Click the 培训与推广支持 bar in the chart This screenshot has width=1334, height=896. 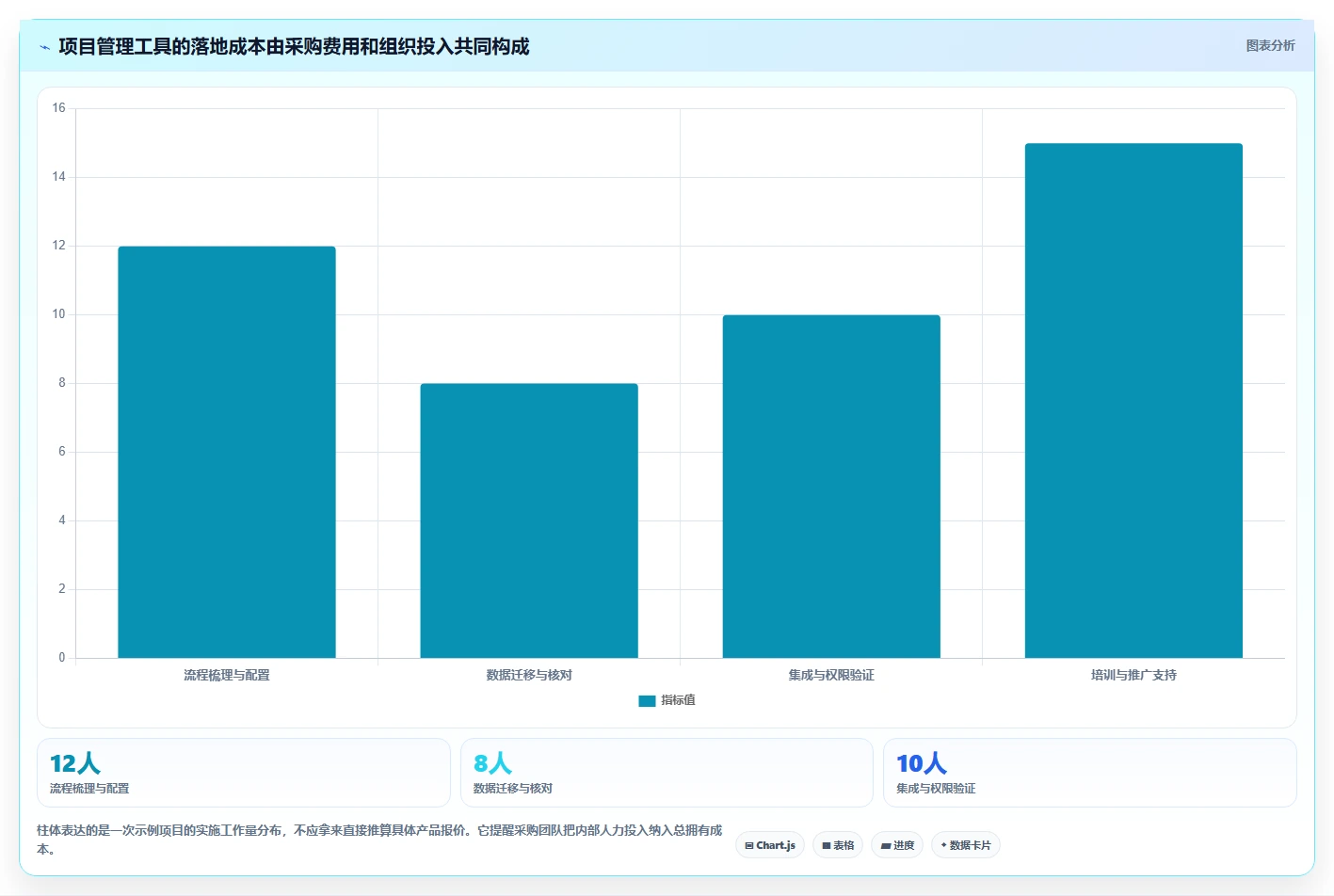[1133, 401]
